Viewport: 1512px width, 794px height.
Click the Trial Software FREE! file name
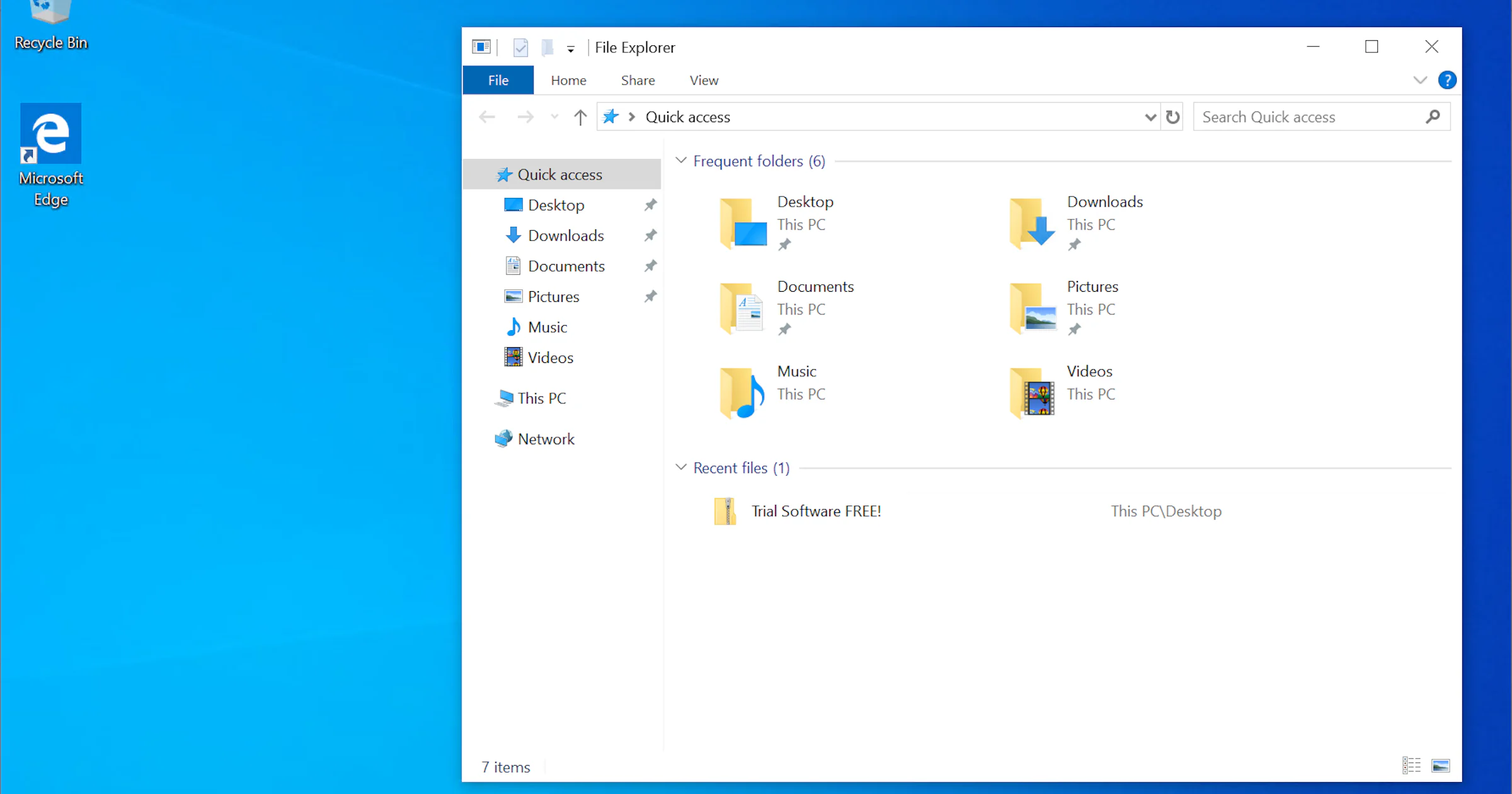click(x=816, y=511)
